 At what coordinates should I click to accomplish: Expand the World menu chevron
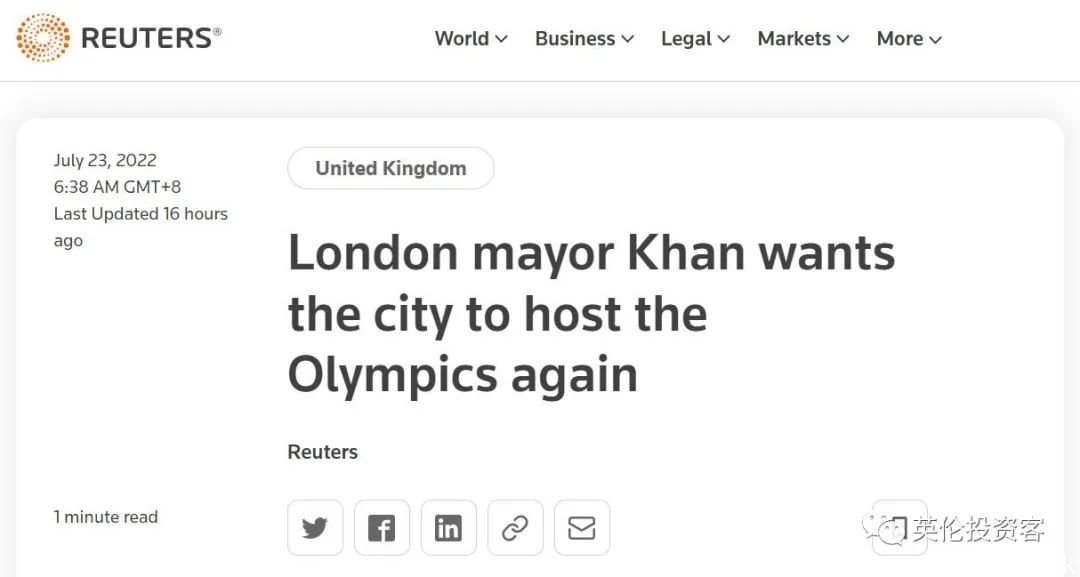click(501, 39)
